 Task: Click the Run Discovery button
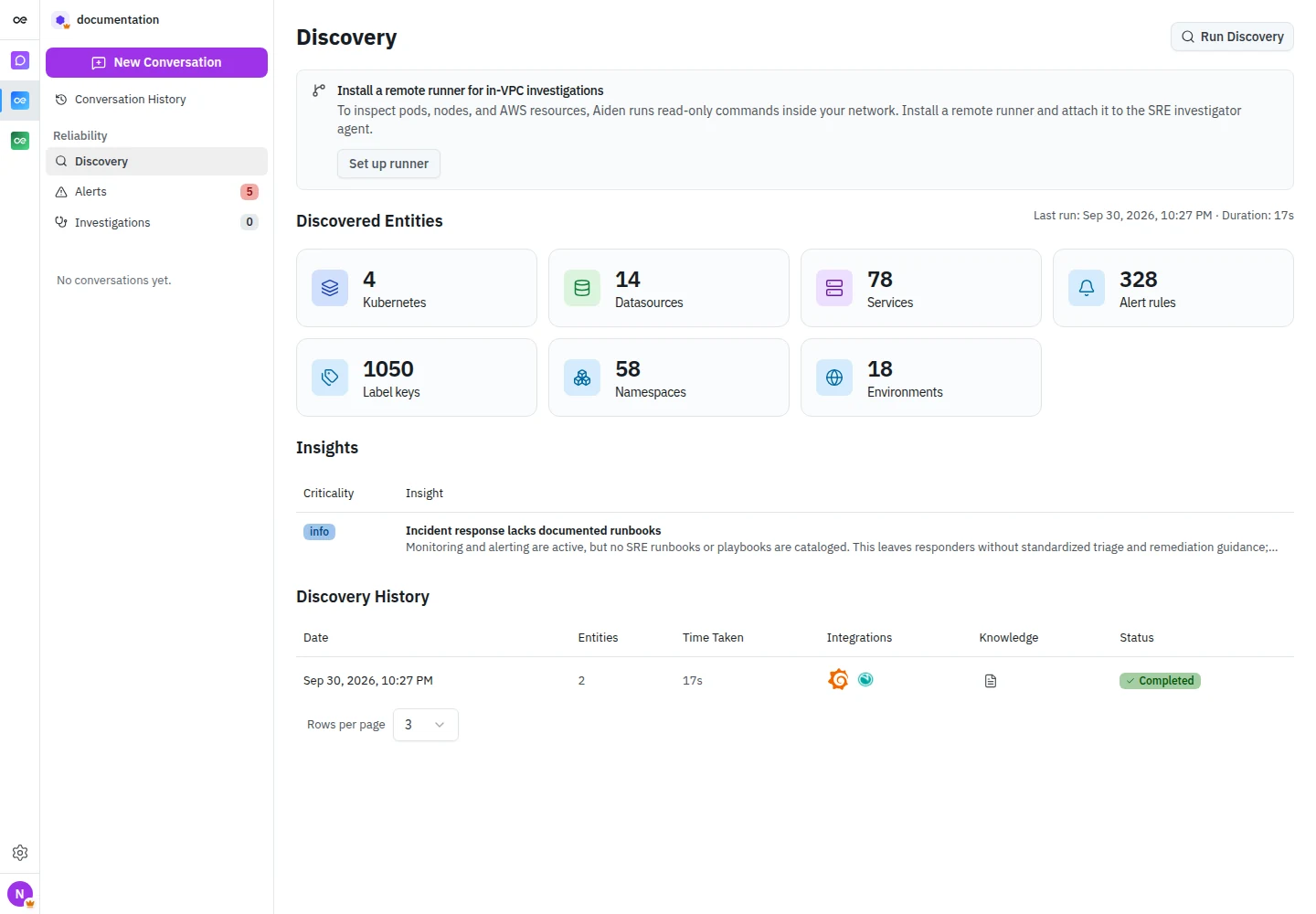click(1232, 37)
